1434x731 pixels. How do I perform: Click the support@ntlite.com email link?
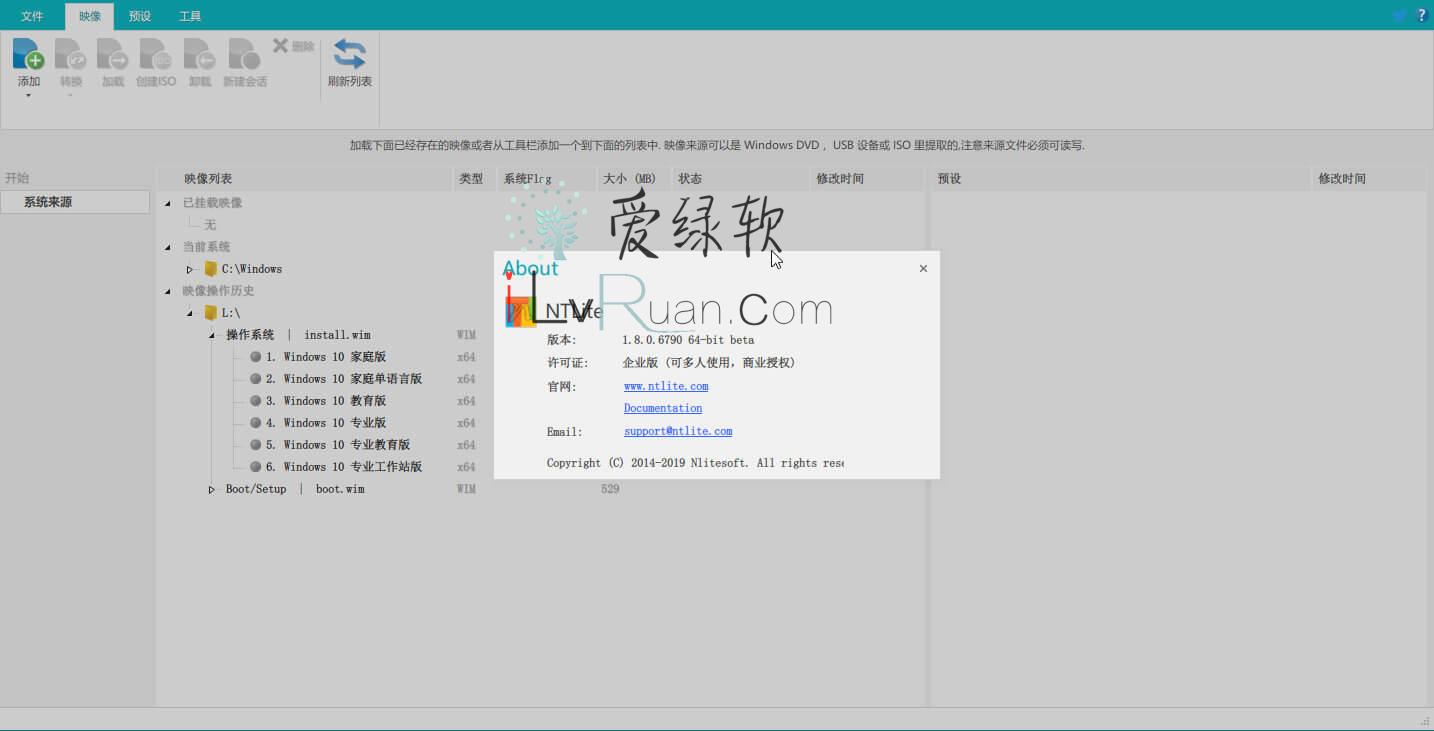click(x=678, y=431)
